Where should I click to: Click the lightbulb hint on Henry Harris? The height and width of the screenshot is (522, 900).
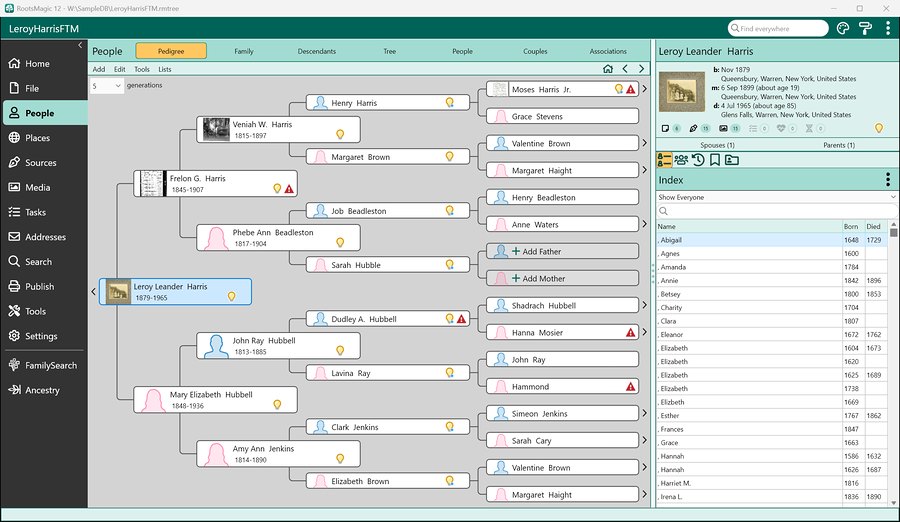449,102
